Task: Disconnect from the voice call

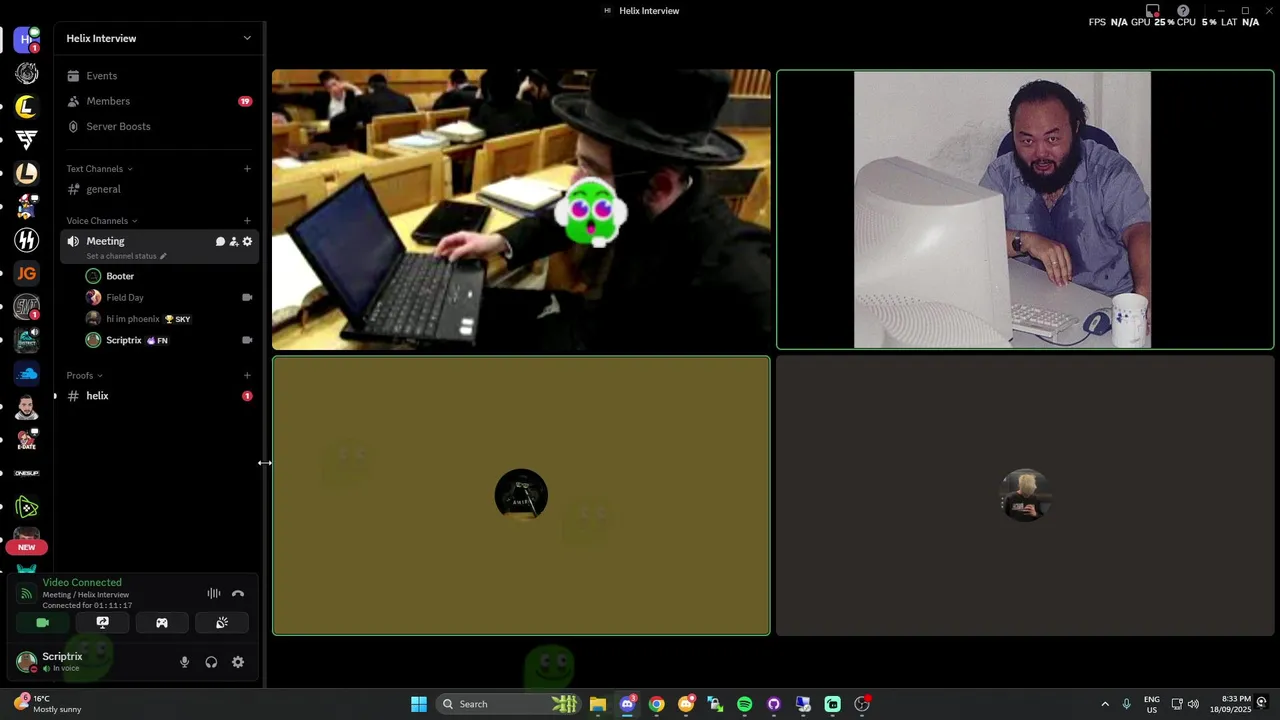Action: click(238, 594)
